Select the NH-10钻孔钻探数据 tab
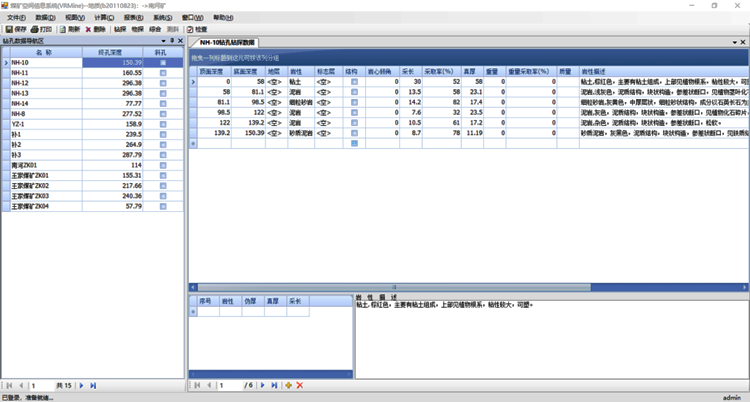Image resolution: width=750 pixels, height=402 pixels. pyautogui.click(x=226, y=44)
